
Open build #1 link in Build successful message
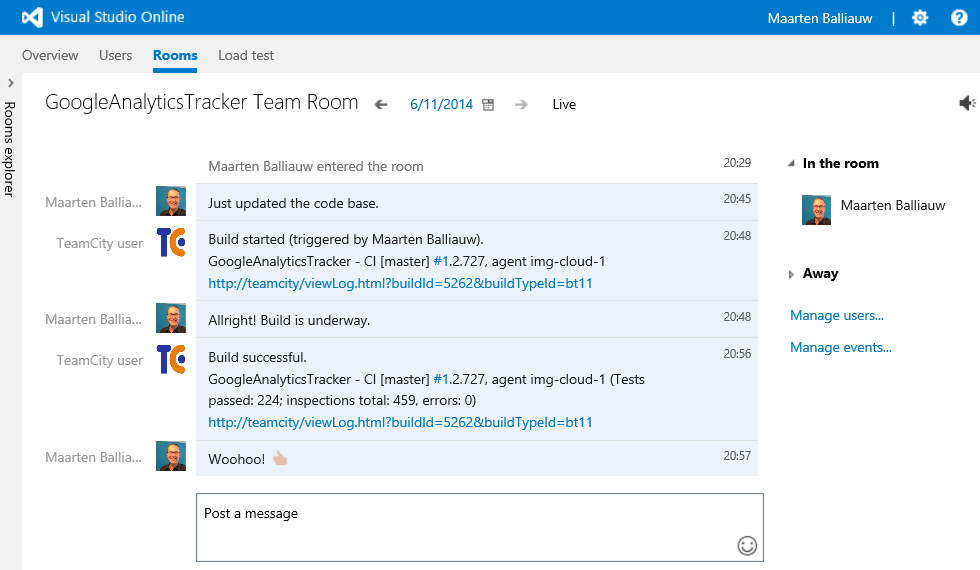tap(441, 379)
